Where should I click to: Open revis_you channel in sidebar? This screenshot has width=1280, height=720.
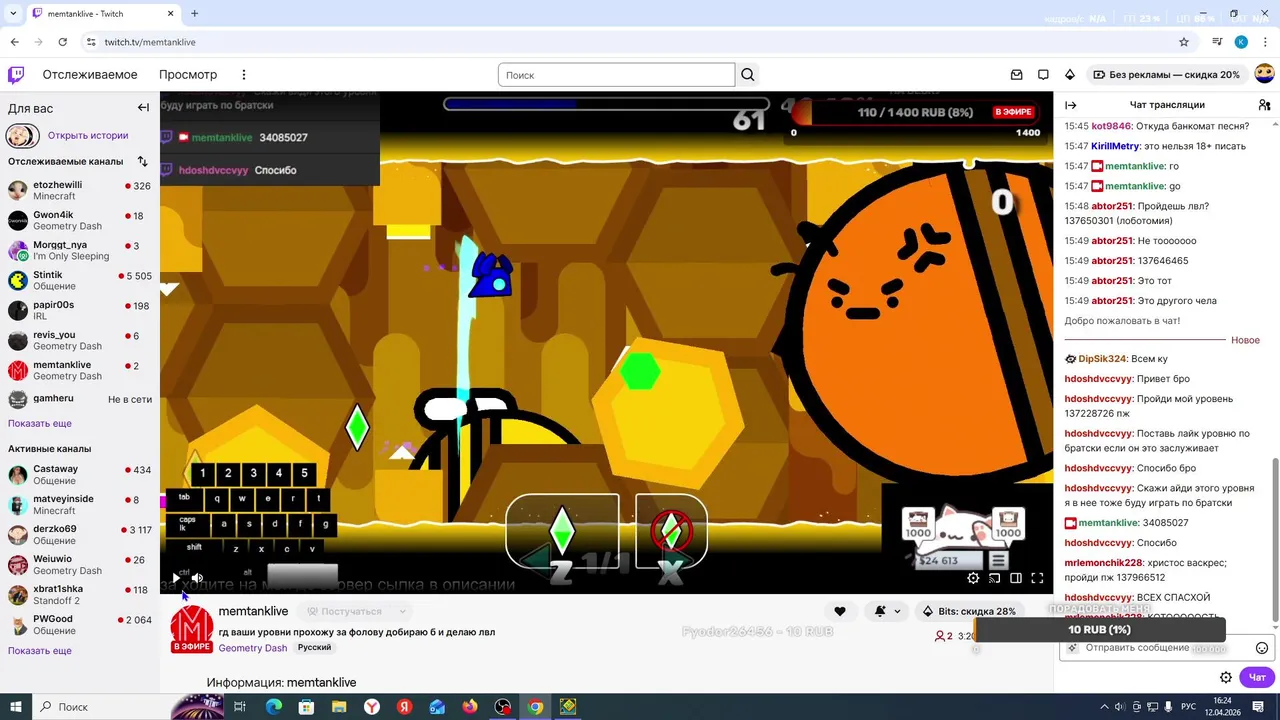pyautogui.click(x=80, y=340)
